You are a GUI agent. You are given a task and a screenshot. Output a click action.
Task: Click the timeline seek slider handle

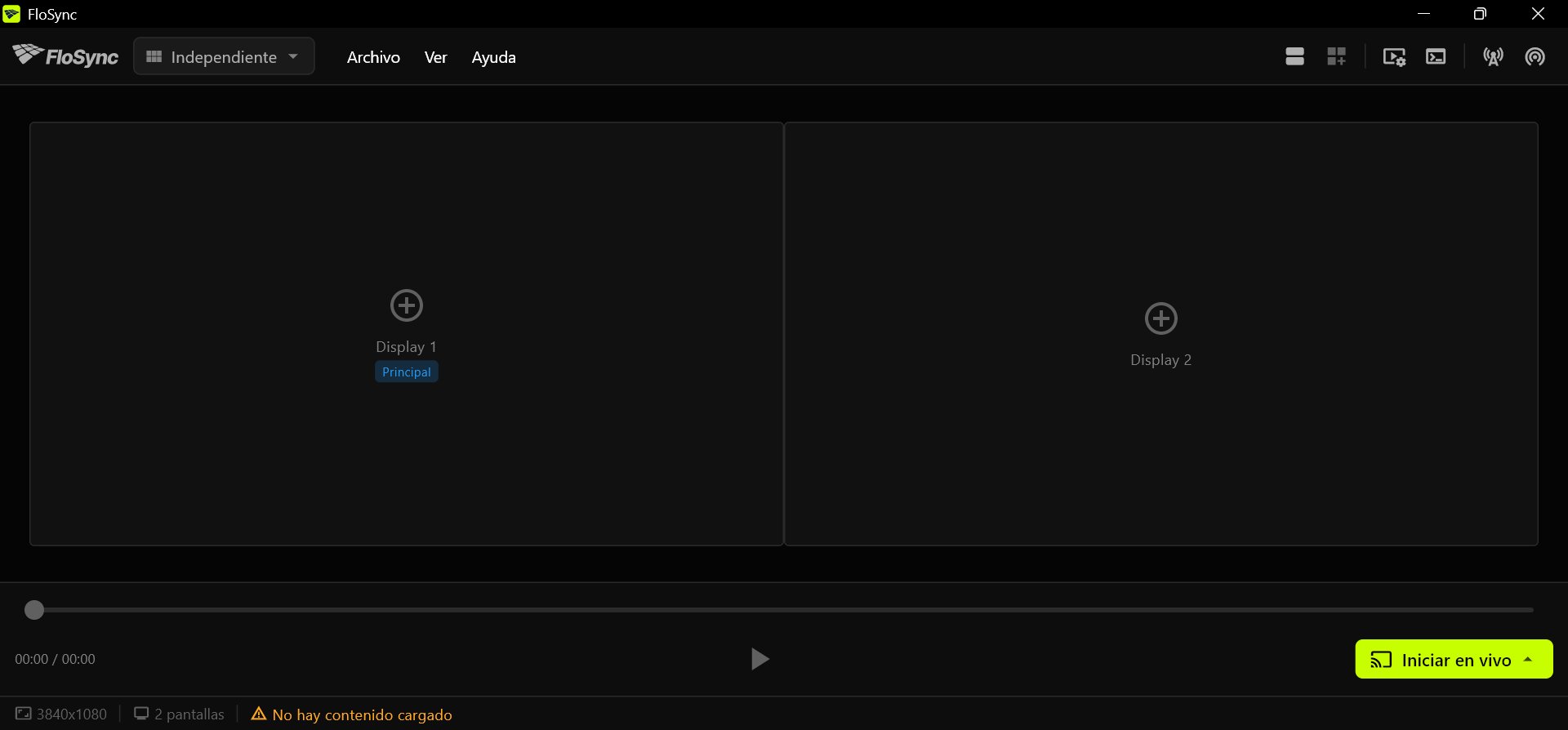(34, 610)
